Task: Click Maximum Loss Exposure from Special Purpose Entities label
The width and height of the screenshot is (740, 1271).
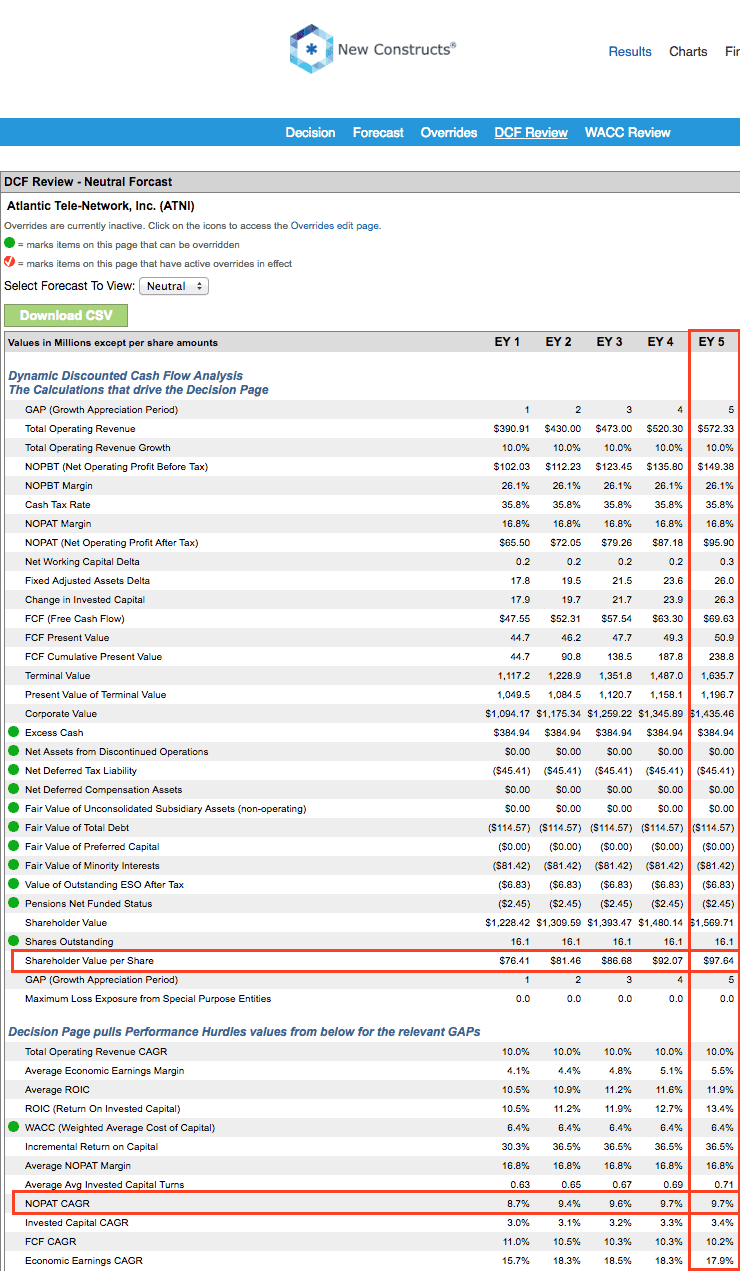Action: 148,998
